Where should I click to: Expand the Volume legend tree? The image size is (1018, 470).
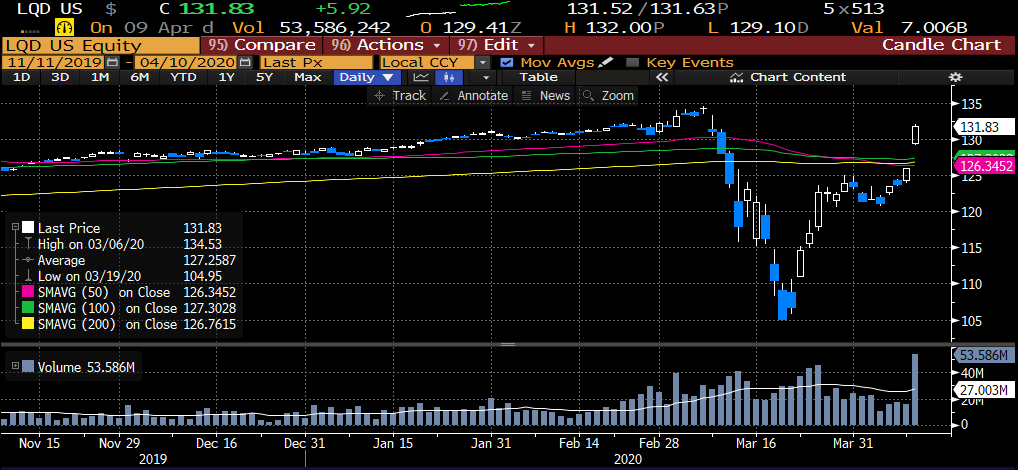pos(16,365)
